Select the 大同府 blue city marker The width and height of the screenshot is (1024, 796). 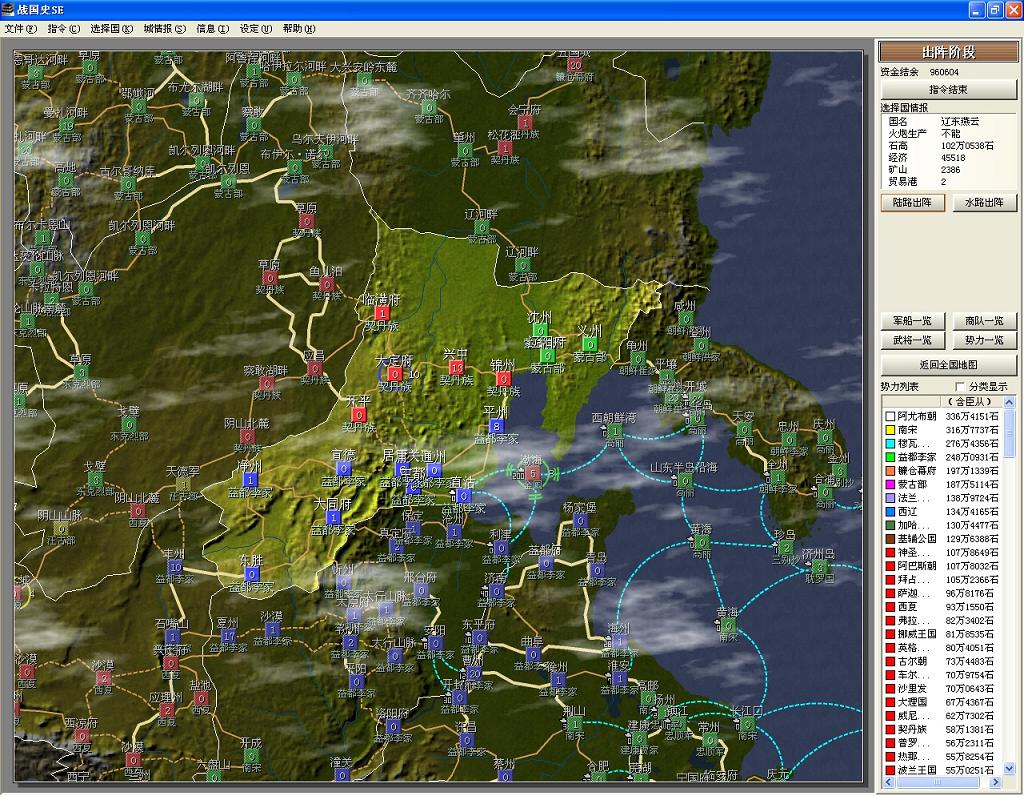point(332,517)
